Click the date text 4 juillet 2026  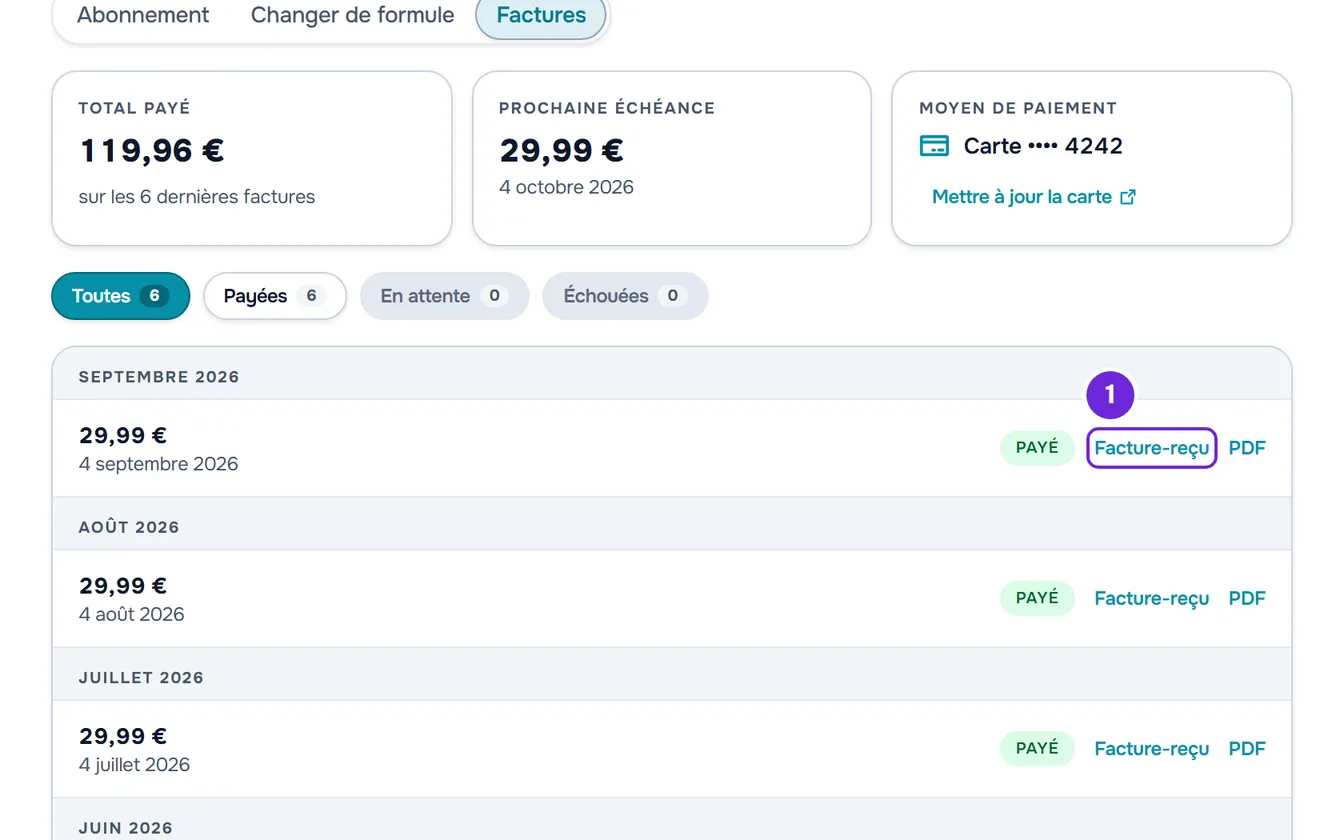pyautogui.click(x=135, y=765)
